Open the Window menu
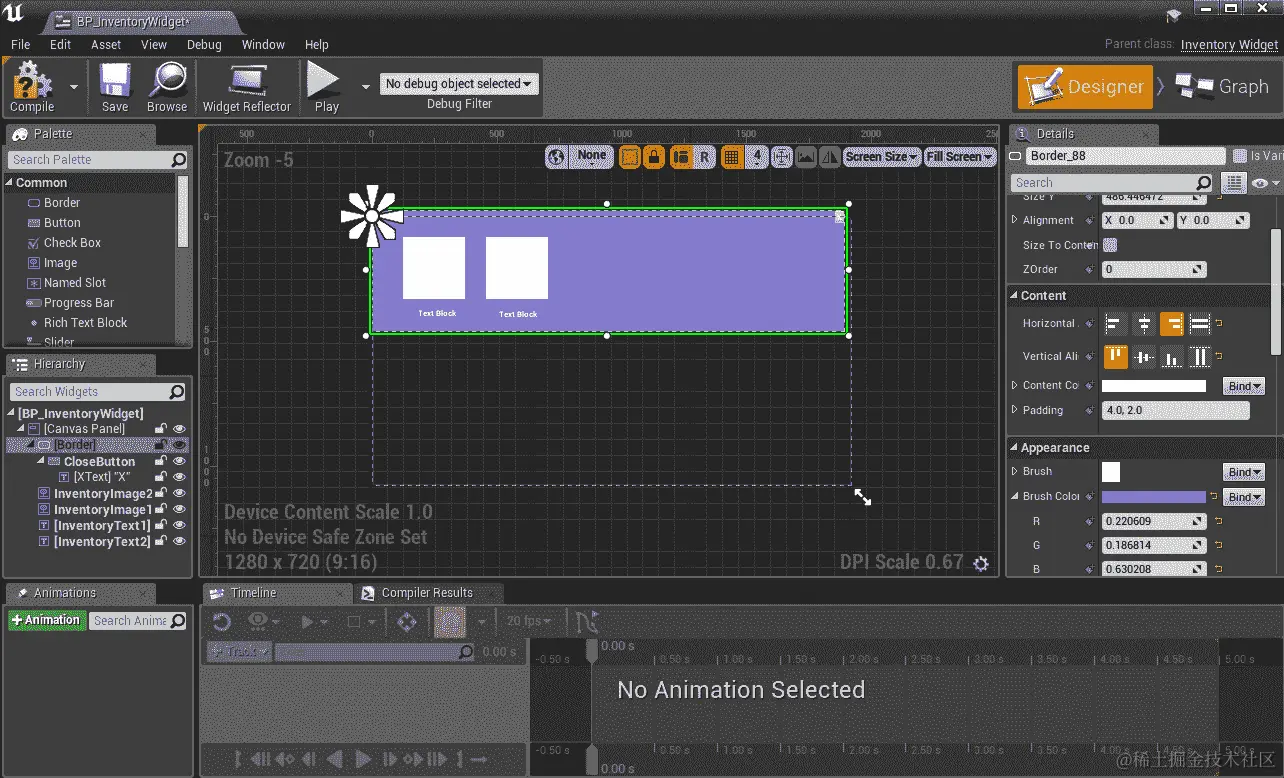The width and height of the screenshot is (1284, 778). point(263,44)
